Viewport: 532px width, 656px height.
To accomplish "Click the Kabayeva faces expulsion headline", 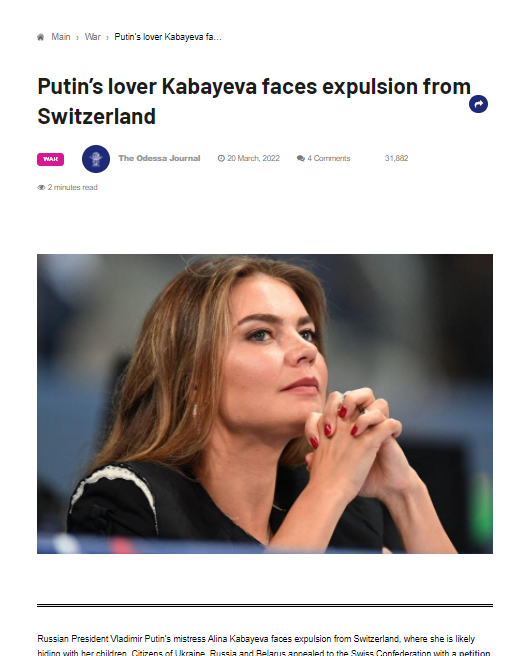I will (254, 101).
